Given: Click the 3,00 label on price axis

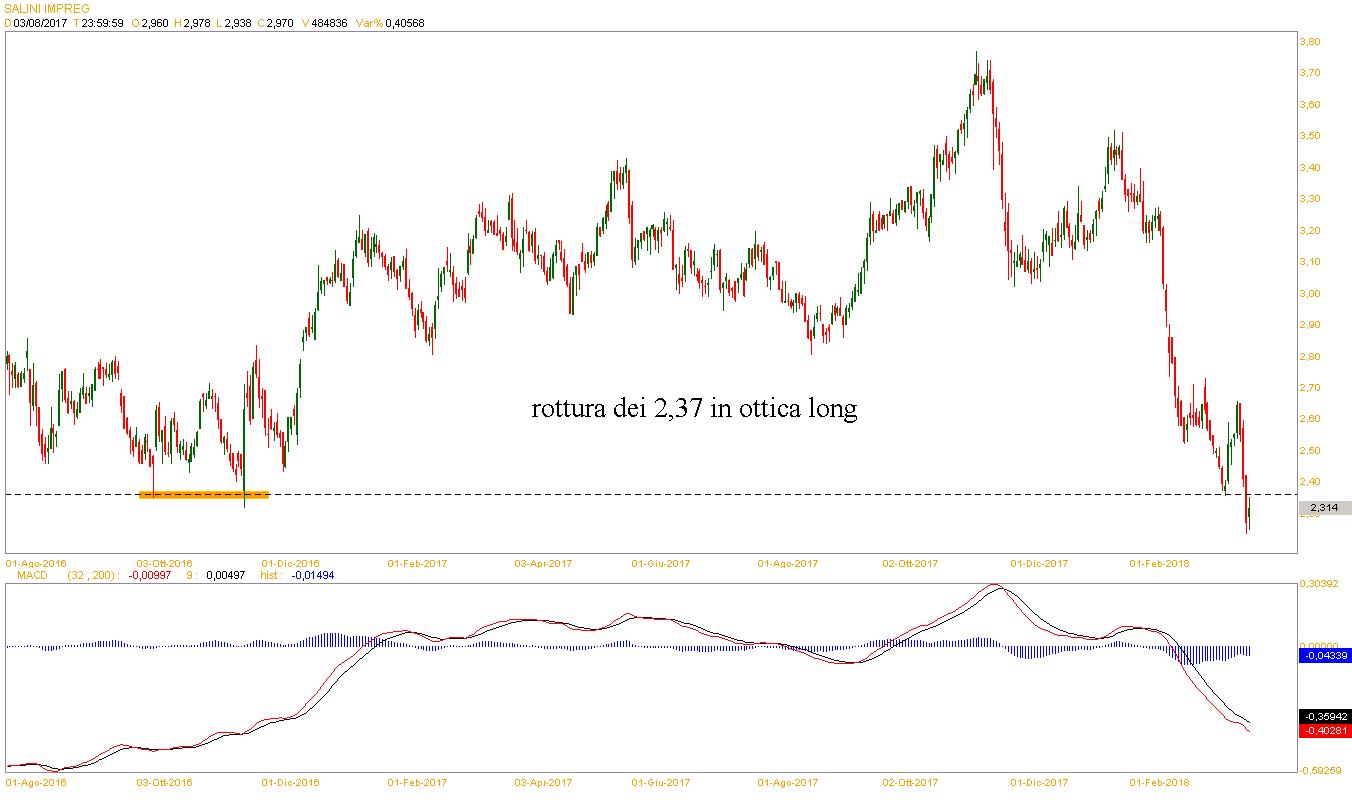Looking at the screenshot, I should (x=1310, y=293).
